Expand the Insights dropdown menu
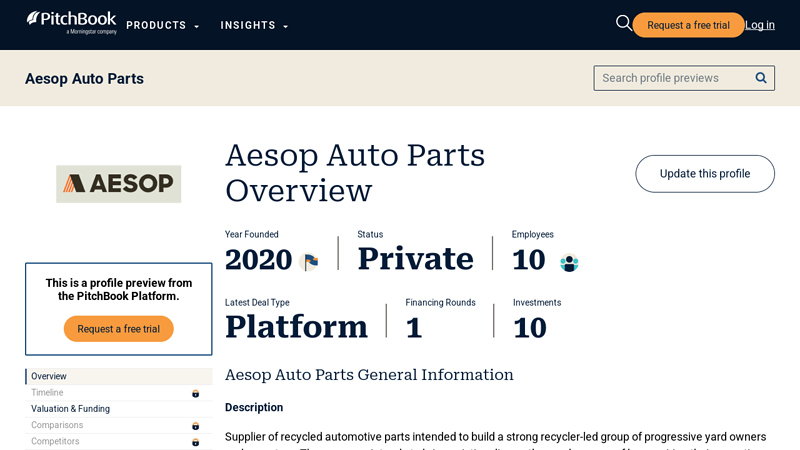Image resolution: width=800 pixels, height=450 pixels. (254, 26)
